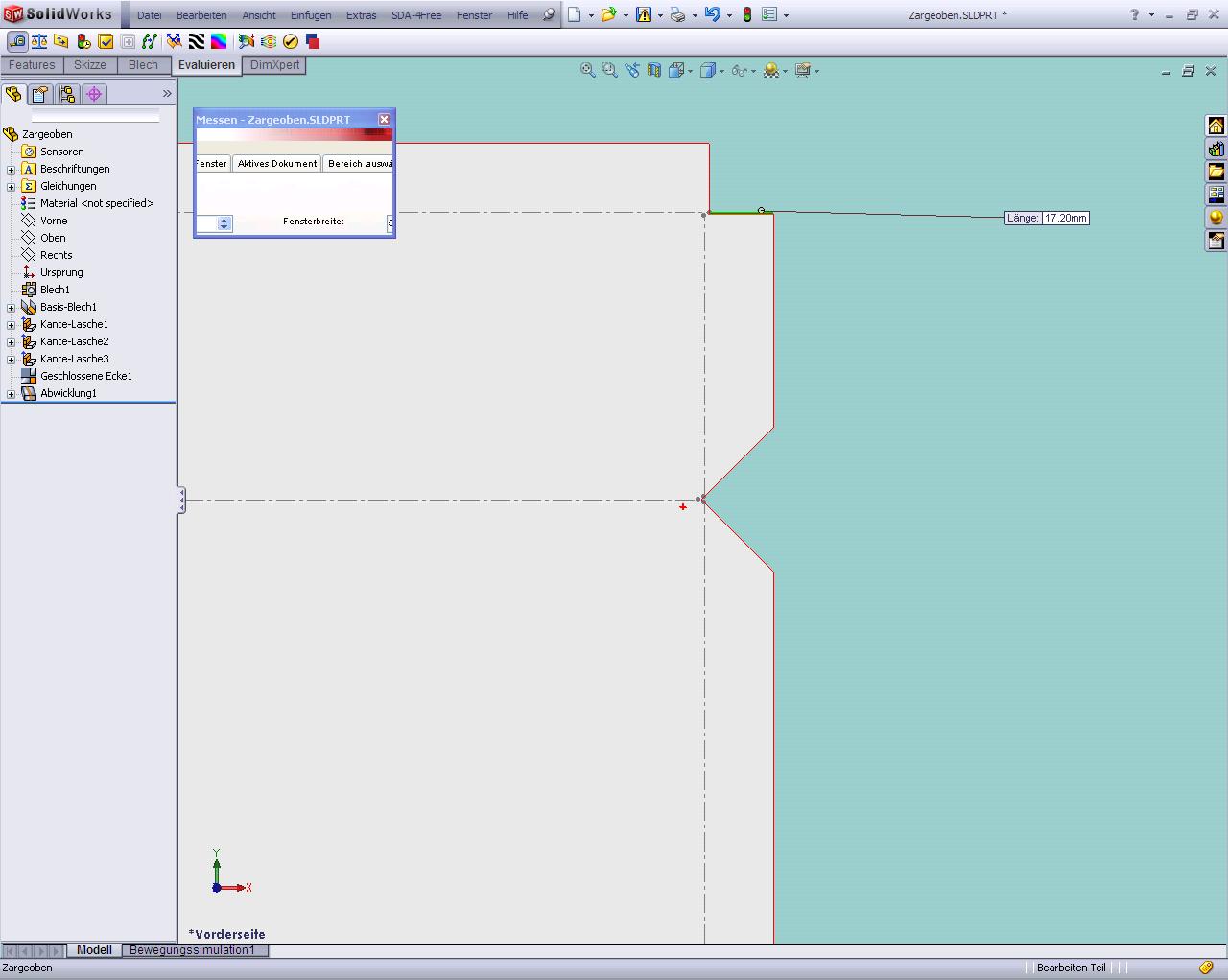Activate Zebra Stripes display
1228x980 pixels.
197,41
